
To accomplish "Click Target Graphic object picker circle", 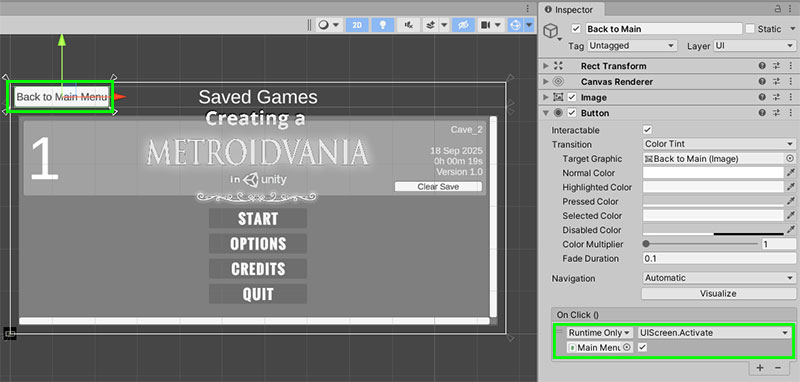I will click(x=790, y=159).
